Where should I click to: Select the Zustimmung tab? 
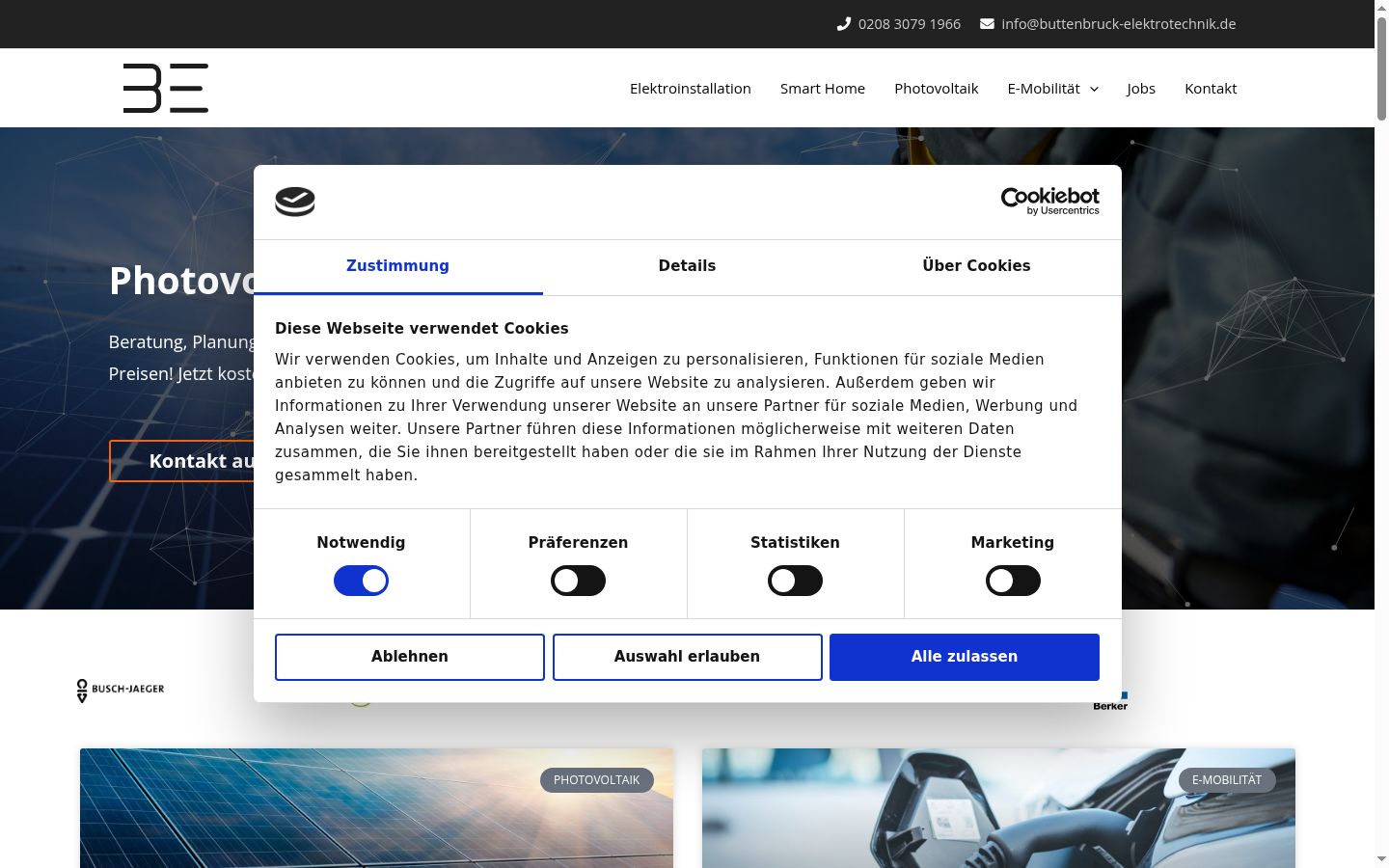(397, 266)
